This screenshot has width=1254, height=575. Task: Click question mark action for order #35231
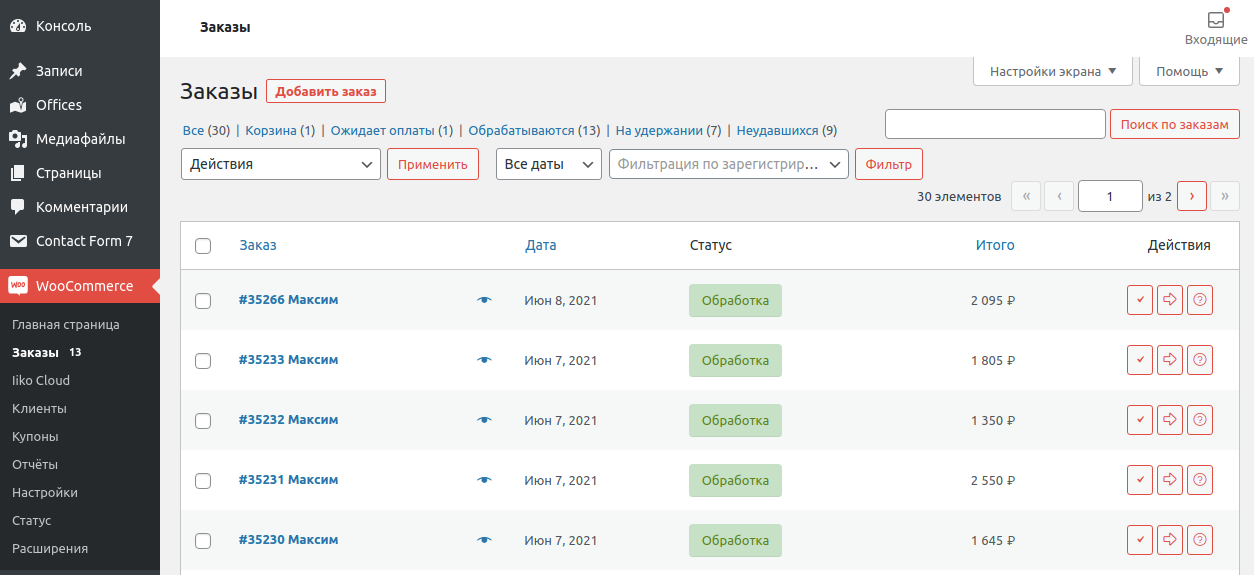(1200, 480)
